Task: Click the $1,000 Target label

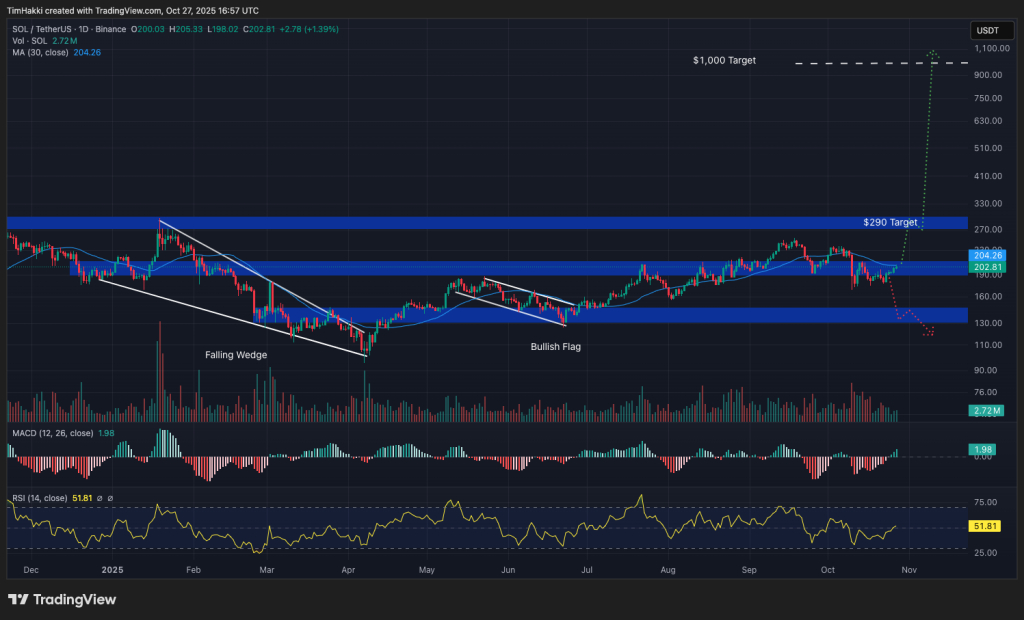Action: tap(723, 60)
